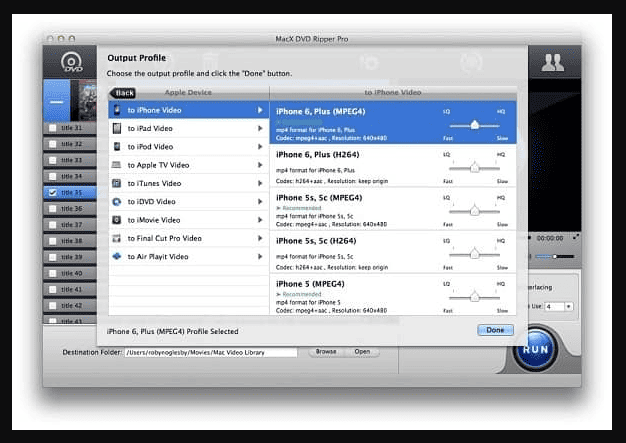Click the iPod icon beside to iPod Video
The height and width of the screenshot is (443, 626).
click(x=117, y=146)
